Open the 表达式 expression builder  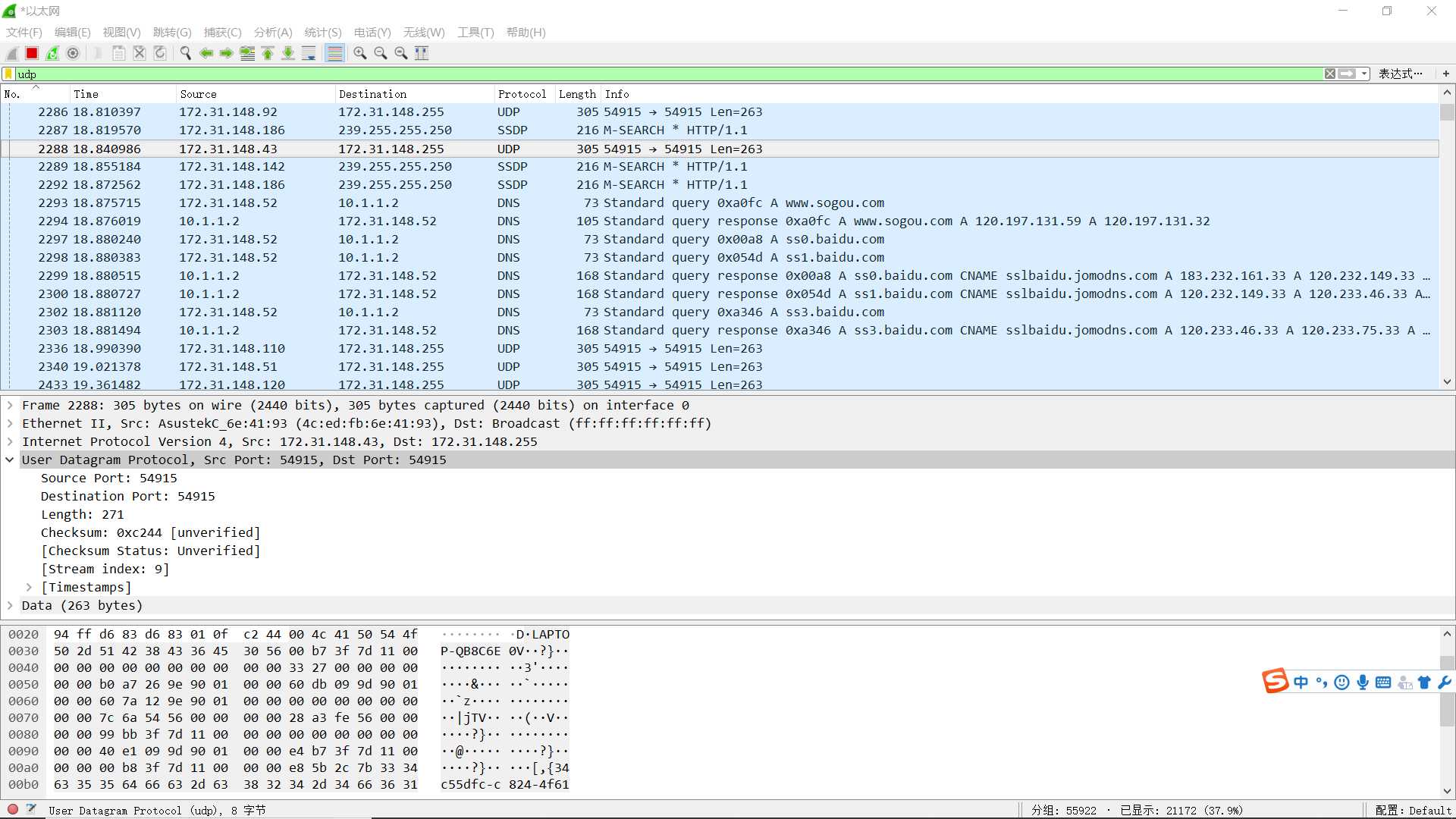click(1400, 74)
